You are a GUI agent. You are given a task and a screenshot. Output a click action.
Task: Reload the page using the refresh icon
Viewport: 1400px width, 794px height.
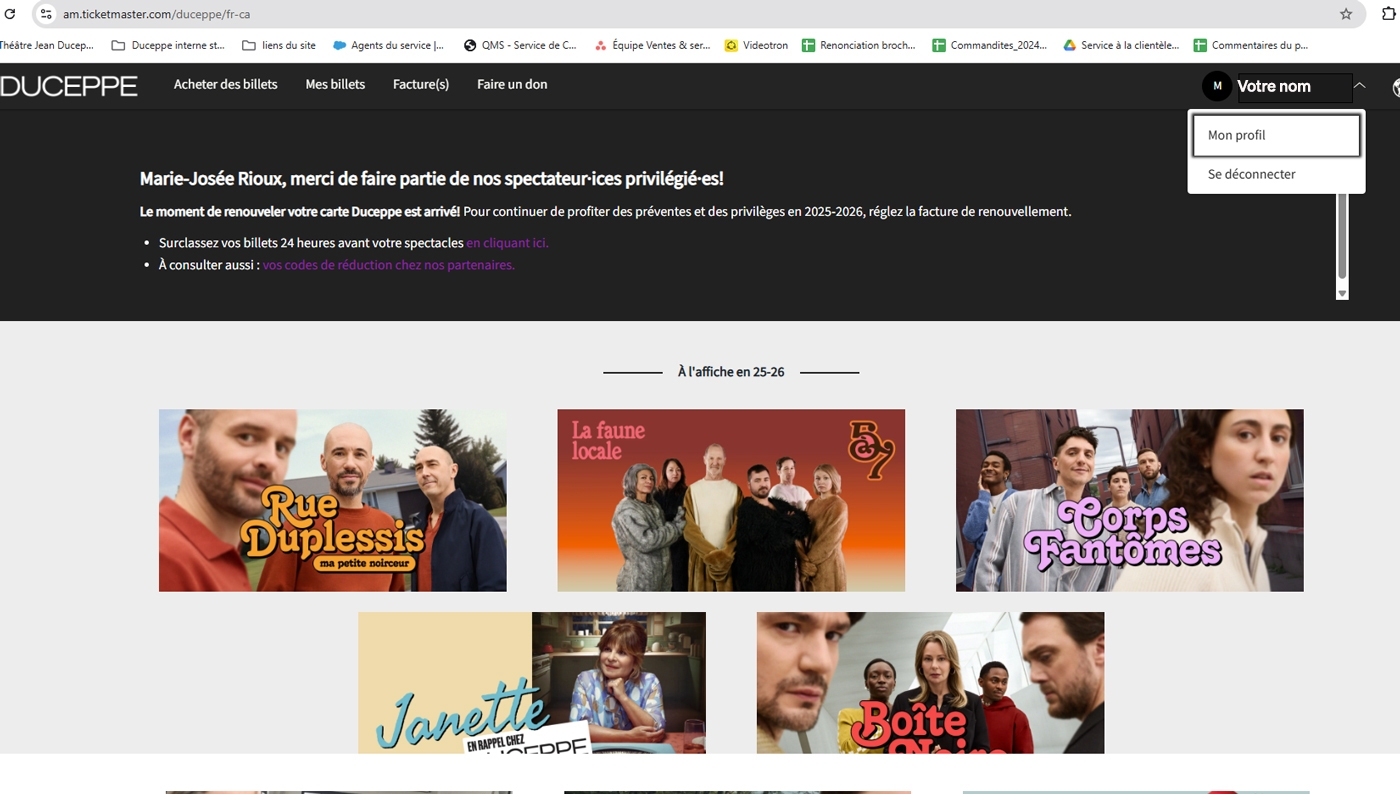(x=10, y=14)
